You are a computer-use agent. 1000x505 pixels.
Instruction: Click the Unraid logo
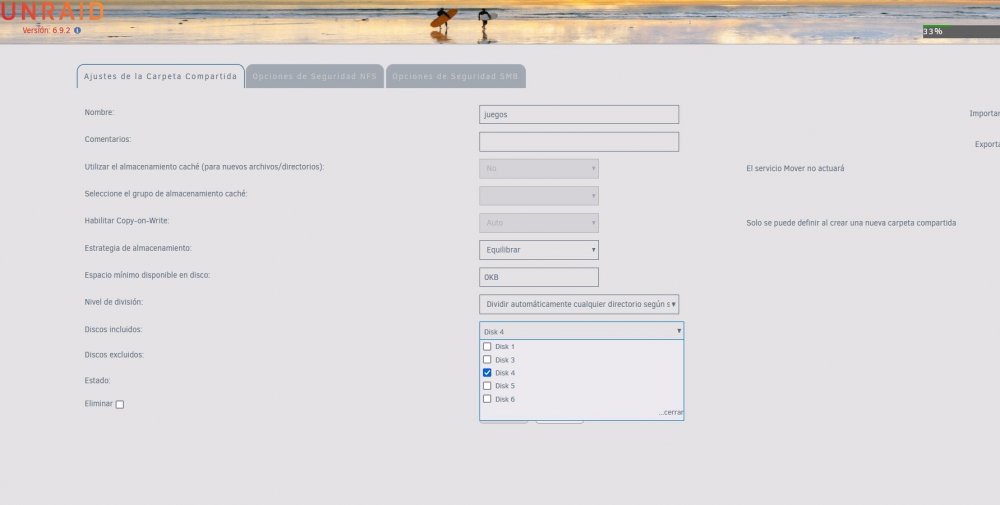(x=52, y=11)
